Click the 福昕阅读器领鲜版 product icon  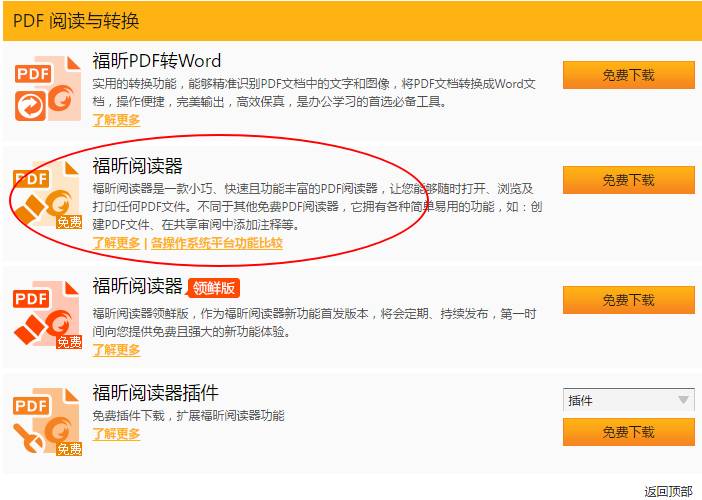47,315
